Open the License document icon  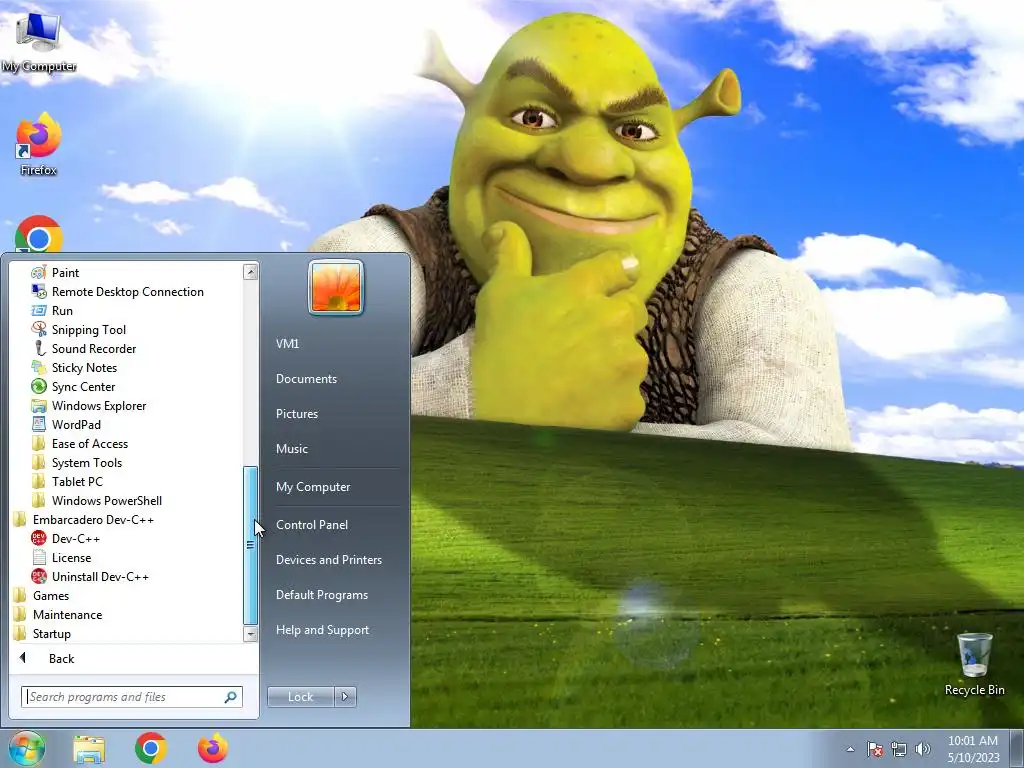click(39, 557)
